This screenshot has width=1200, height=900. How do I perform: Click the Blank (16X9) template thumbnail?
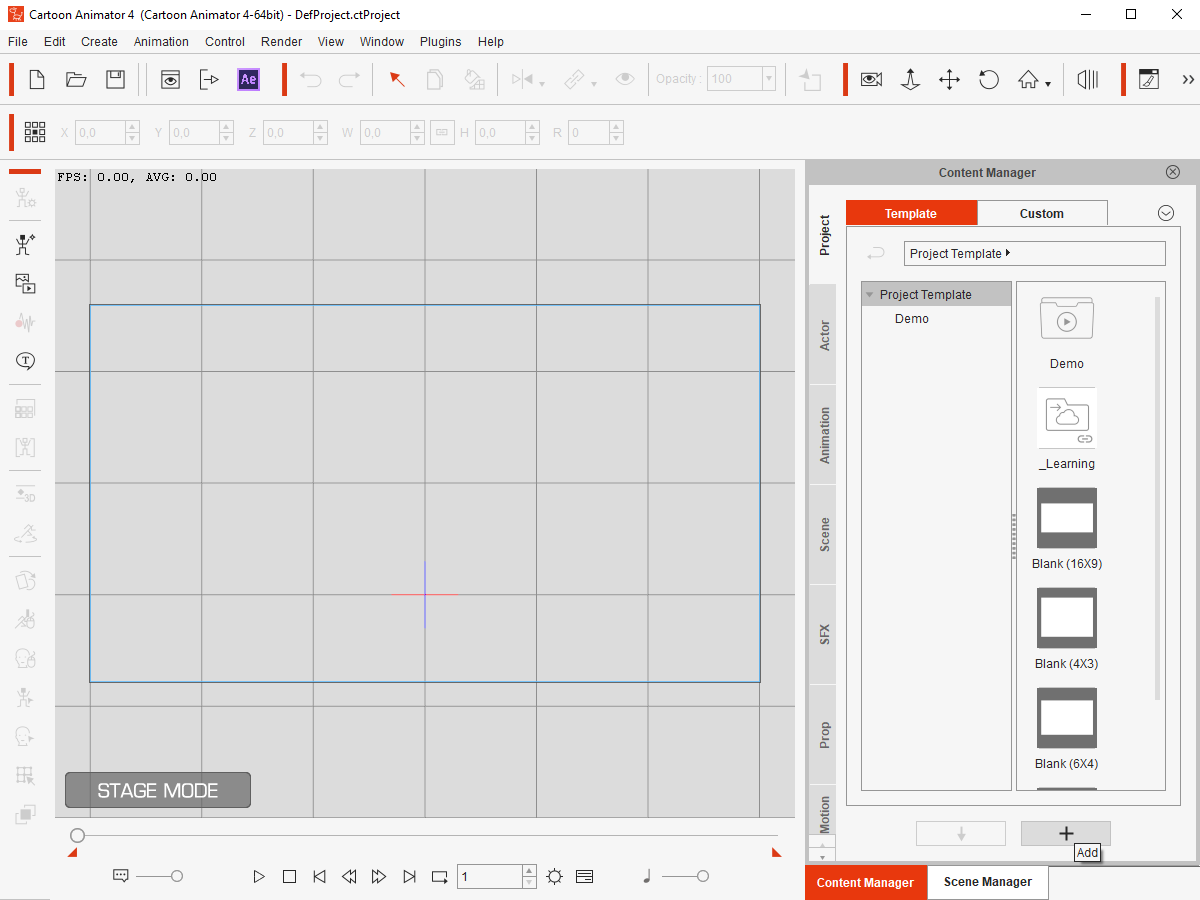[1066, 518]
